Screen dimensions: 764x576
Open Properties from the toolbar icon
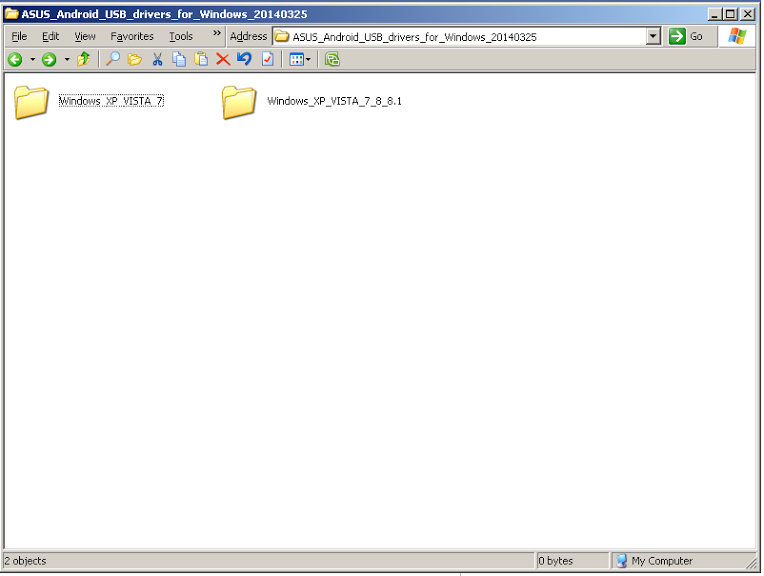[x=267, y=59]
